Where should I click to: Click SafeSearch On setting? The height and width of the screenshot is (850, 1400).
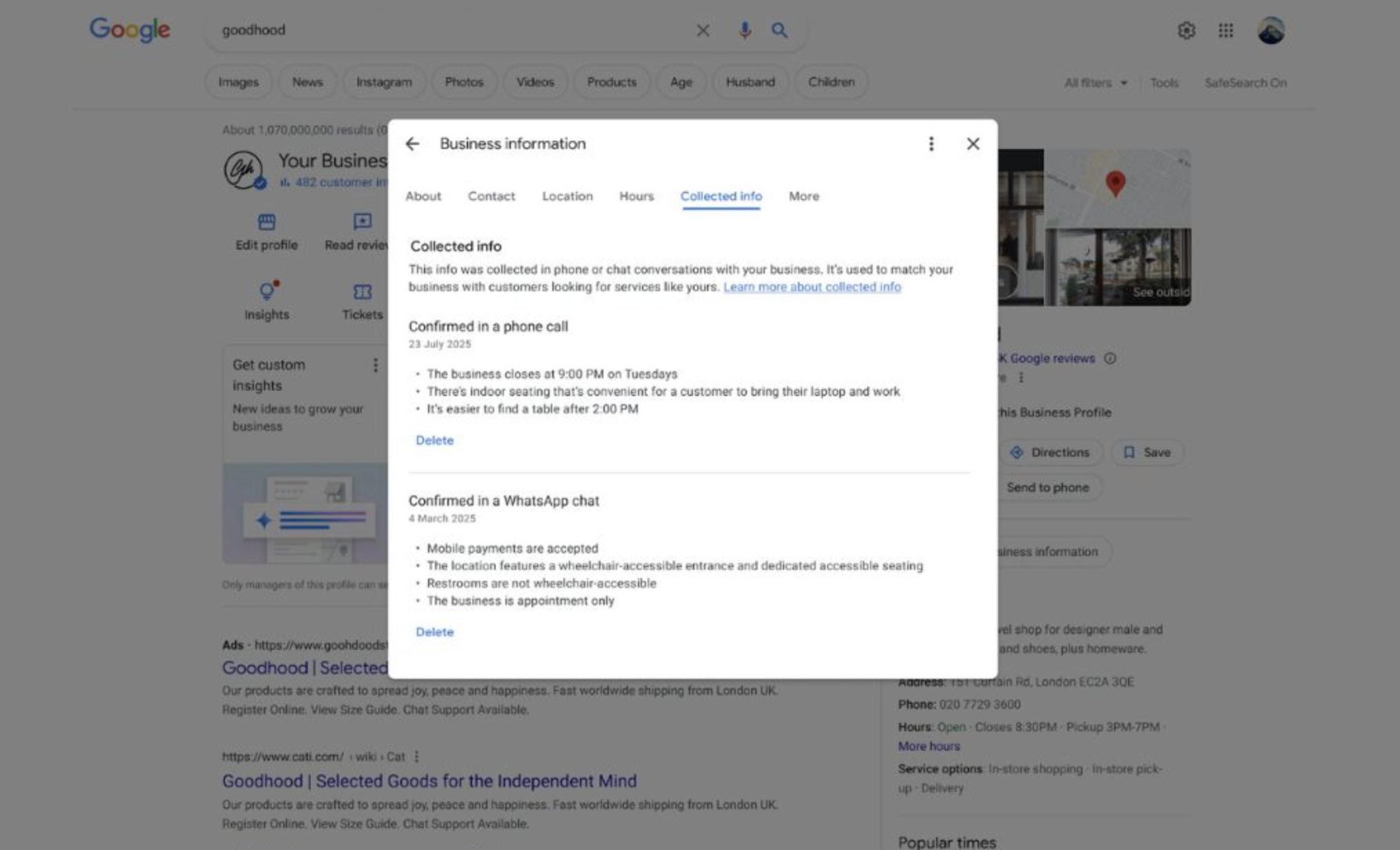click(x=1245, y=83)
